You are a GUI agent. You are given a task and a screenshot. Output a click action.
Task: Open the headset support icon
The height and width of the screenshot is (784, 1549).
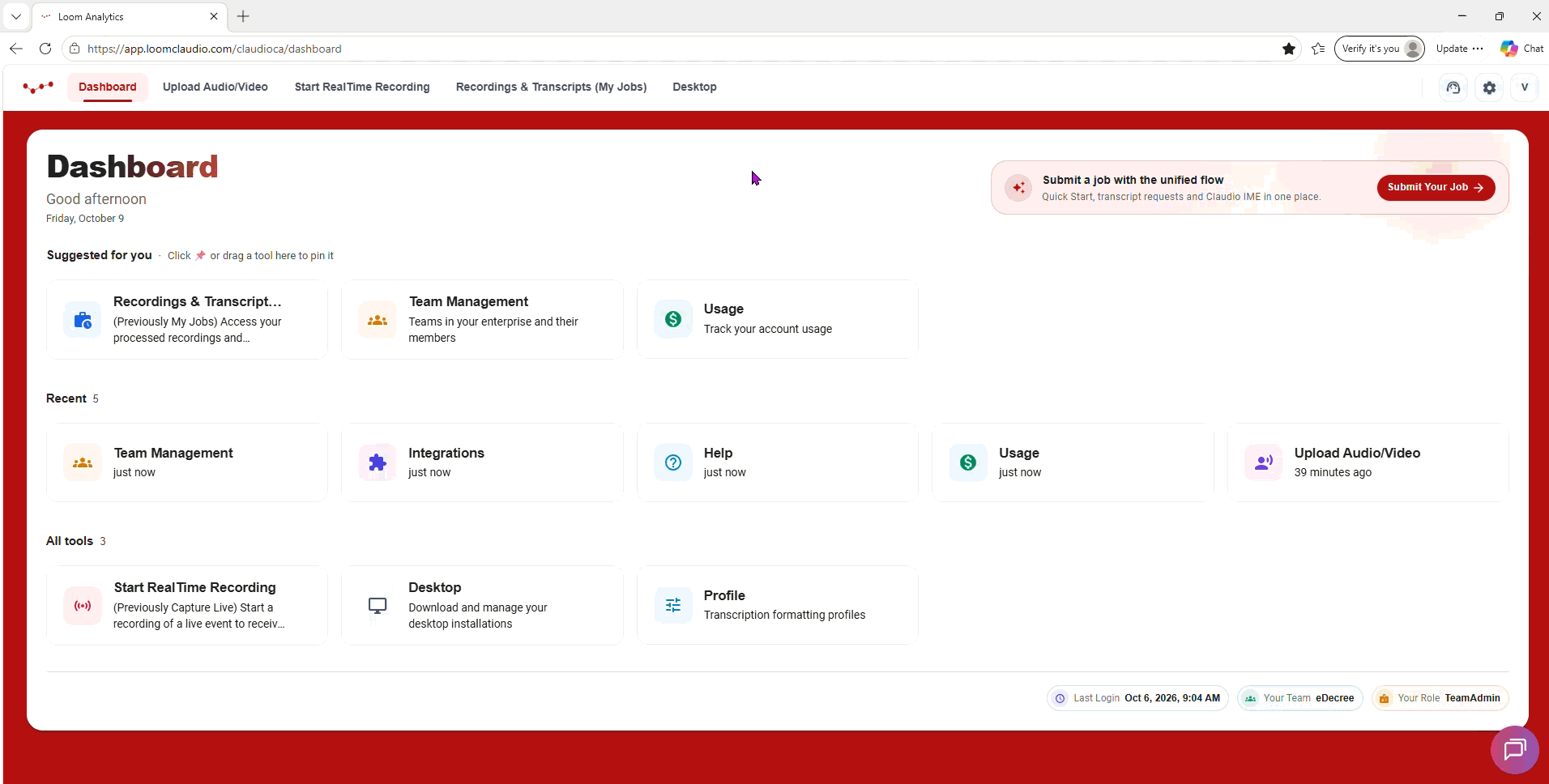point(1453,87)
